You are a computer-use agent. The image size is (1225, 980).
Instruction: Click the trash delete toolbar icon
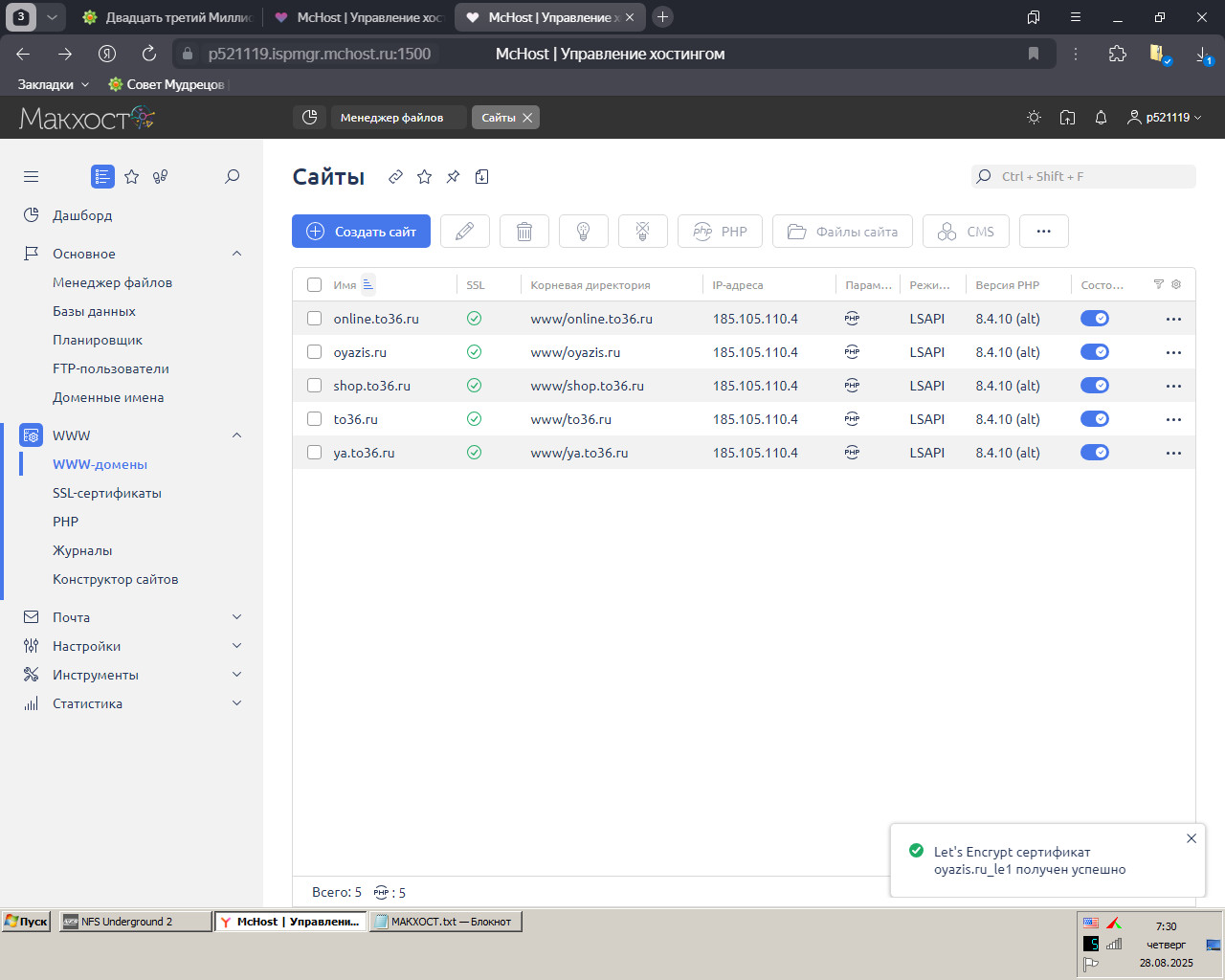(524, 232)
